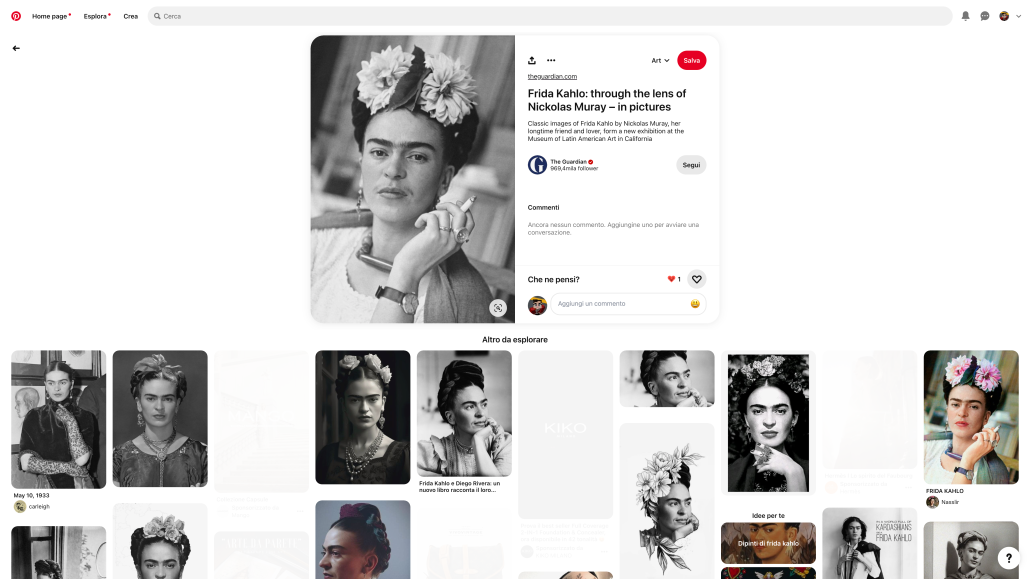1030x579 pixels.
Task: Open the Esplora menu item
Action: click(97, 16)
